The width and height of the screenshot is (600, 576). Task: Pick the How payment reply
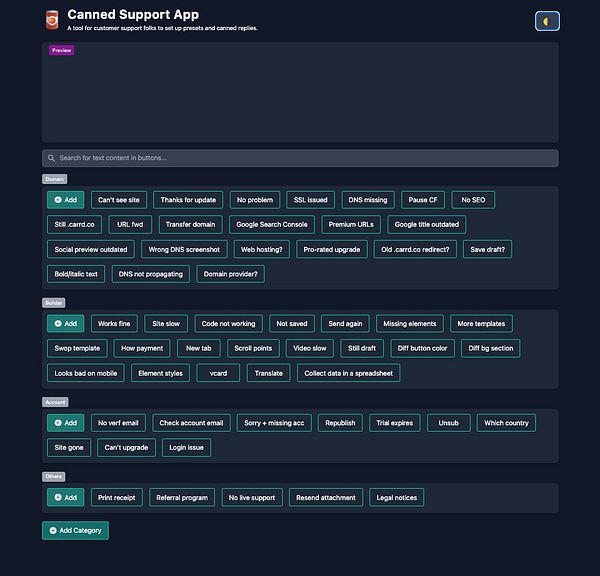click(142, 348)
